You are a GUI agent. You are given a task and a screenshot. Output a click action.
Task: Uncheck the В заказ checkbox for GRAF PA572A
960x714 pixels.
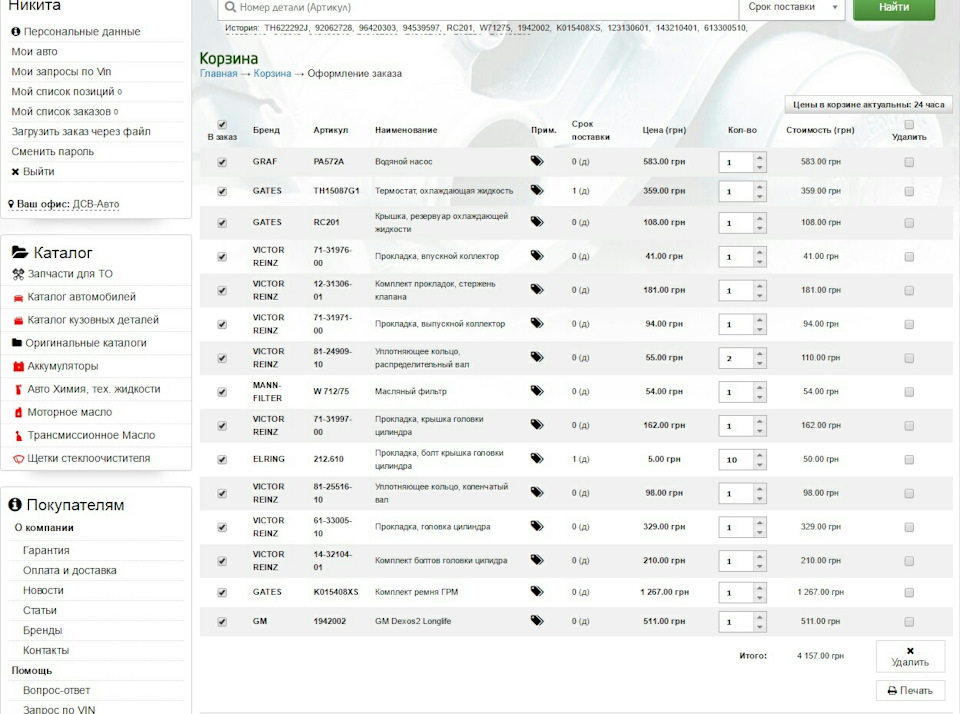point(222,162)
